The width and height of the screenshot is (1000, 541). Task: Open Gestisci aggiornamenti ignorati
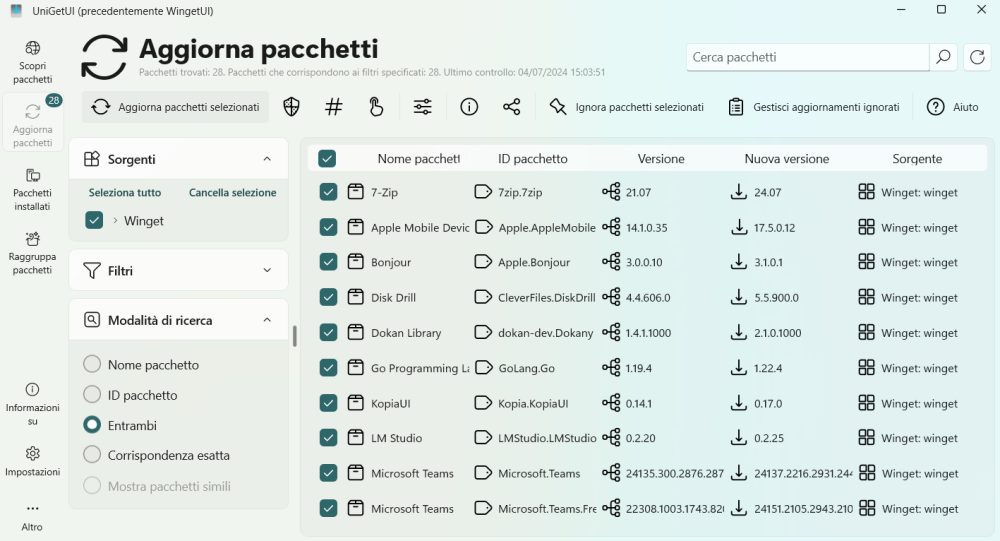coord(814,107)
